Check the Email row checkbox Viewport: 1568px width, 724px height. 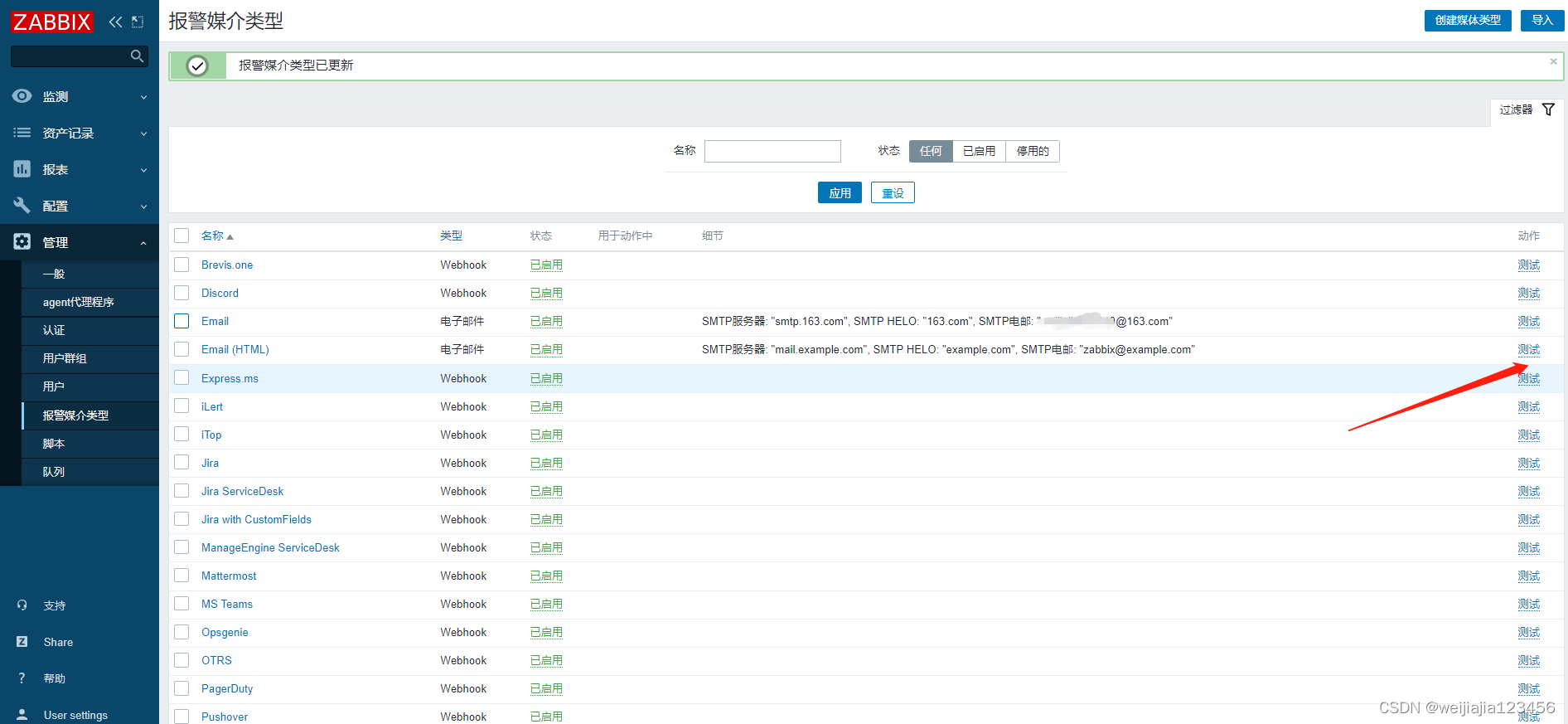point(181,321)
